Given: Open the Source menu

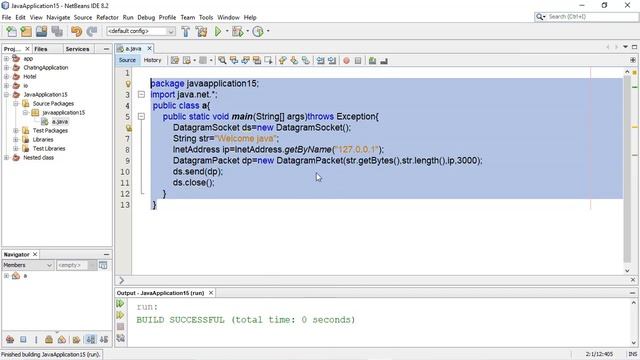Looking at the screenshot, I should [83, 18].
